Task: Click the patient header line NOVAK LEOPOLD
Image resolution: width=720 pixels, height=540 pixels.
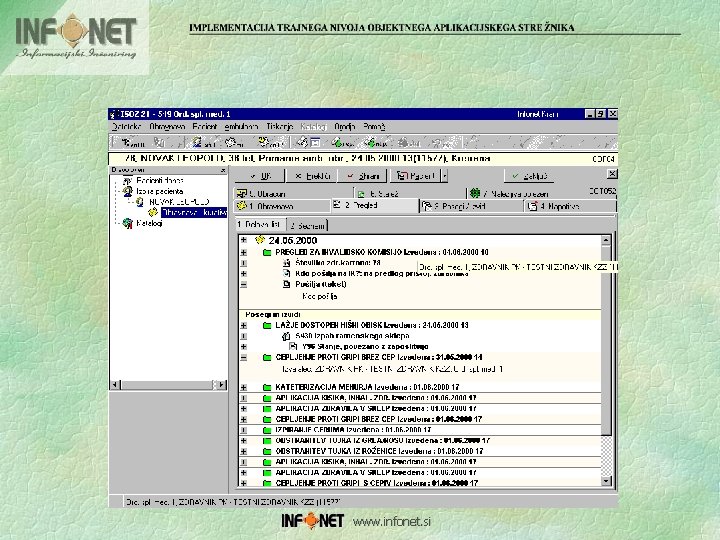Action: pyautogui.click(x=308, y=158)
